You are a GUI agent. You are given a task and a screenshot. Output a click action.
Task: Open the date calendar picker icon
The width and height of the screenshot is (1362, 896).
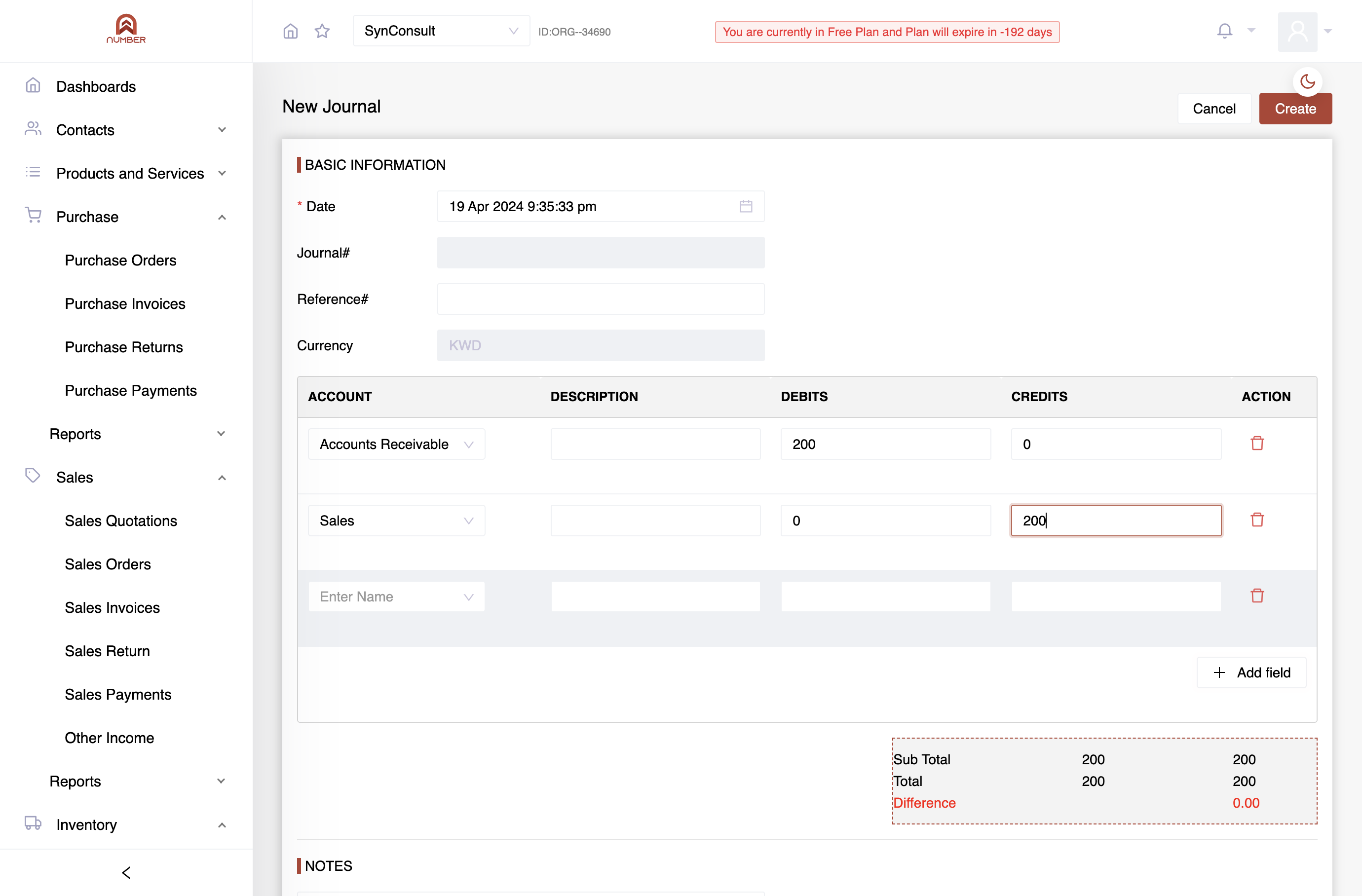coord(746,206)
